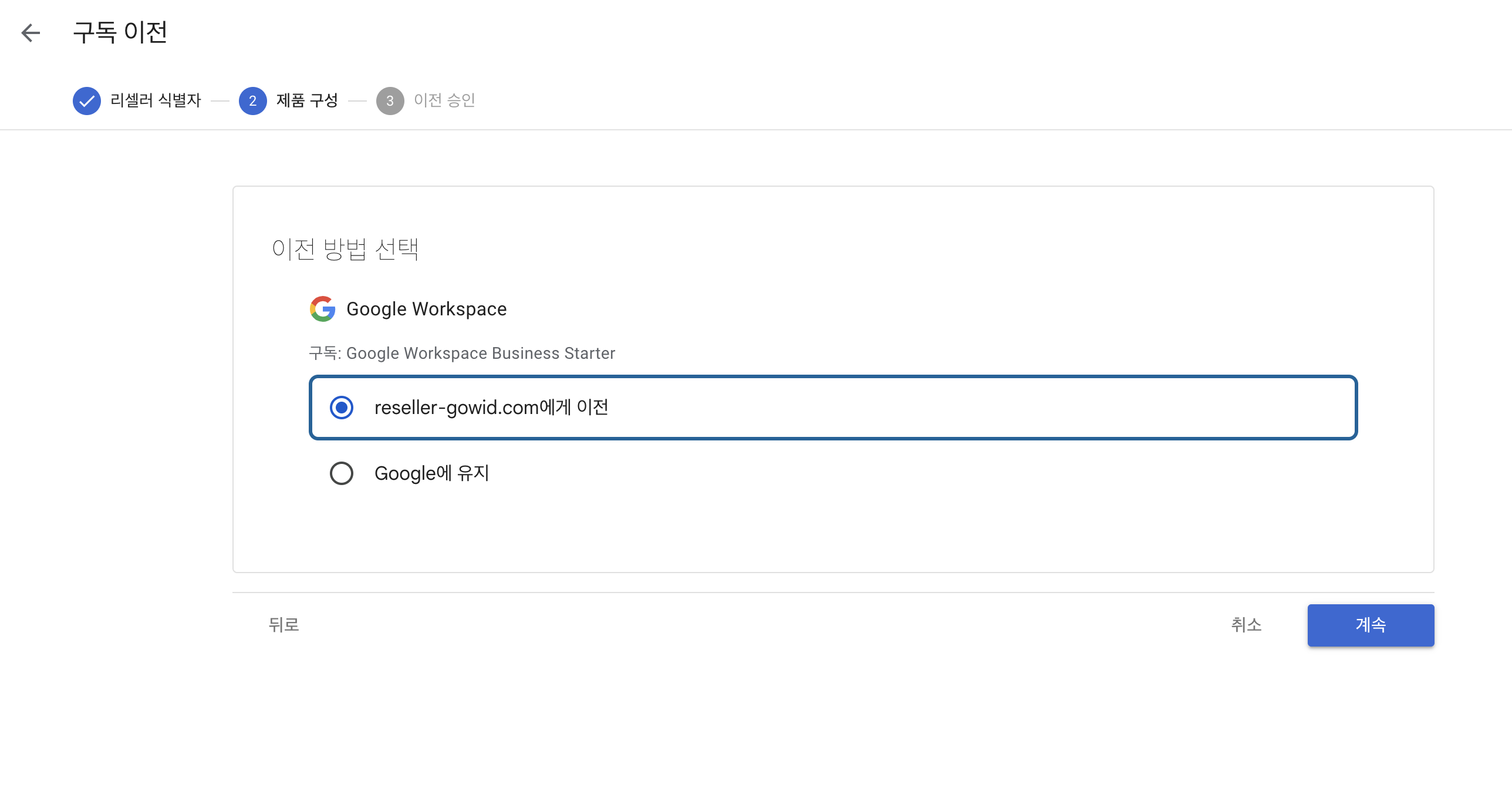Click the Google Workspace product name
1512x801 pixels.
coord(426,309)
